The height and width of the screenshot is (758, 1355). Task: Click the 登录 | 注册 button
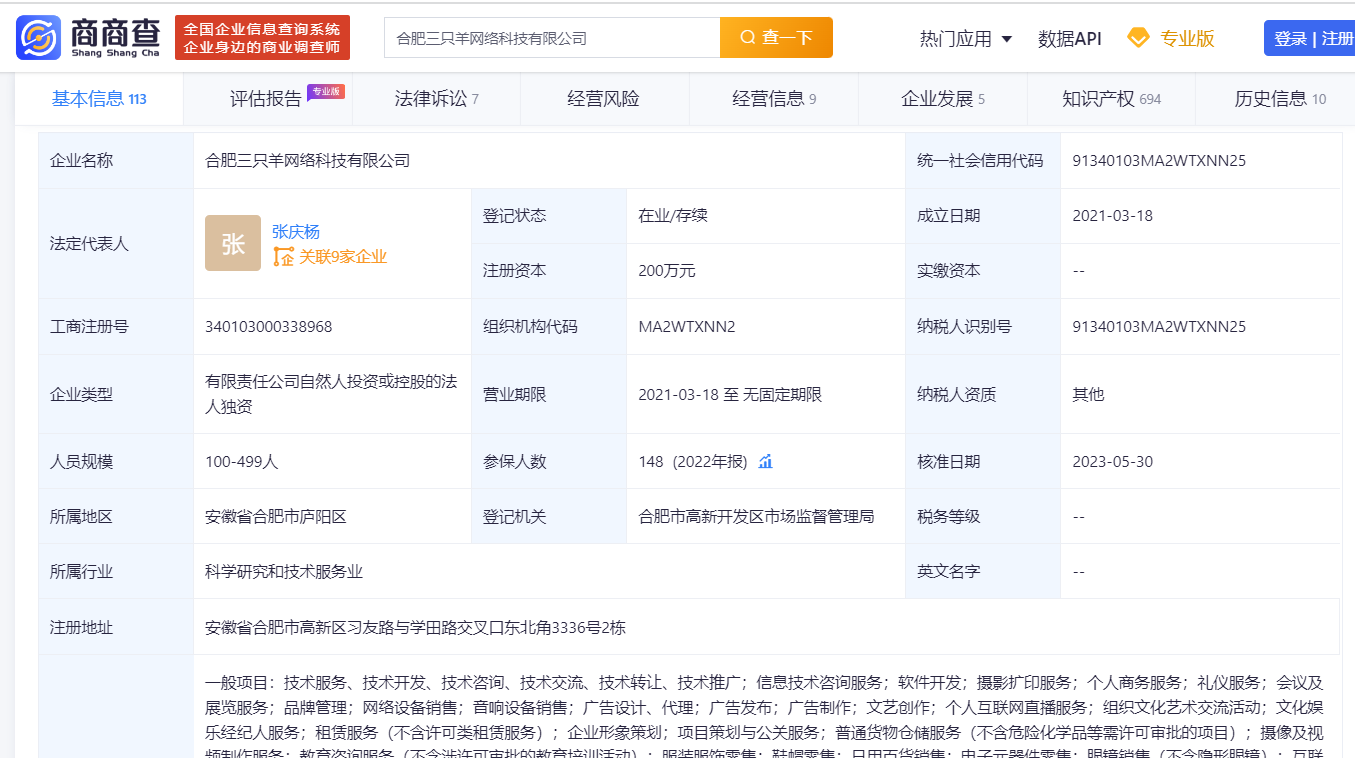[1309, 38]
